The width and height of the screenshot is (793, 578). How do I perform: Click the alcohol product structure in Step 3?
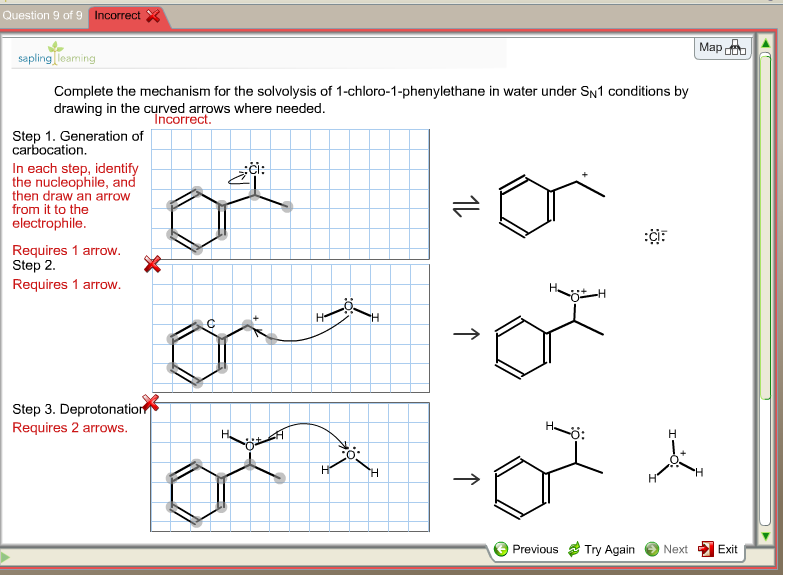pyautogui.click(x=549, y=469)
